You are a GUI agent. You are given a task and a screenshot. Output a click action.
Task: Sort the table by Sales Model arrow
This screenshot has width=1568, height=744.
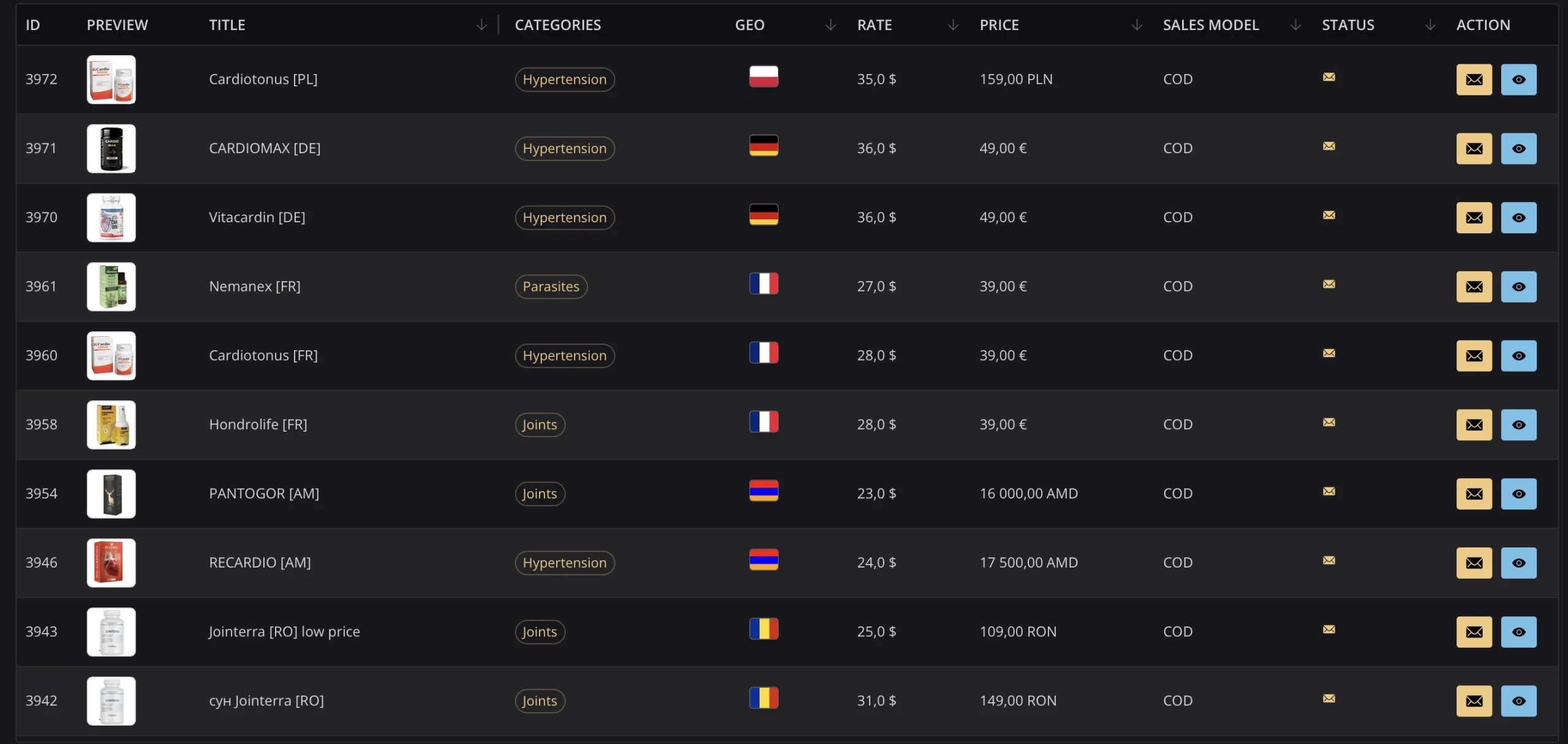[1295, 24]
